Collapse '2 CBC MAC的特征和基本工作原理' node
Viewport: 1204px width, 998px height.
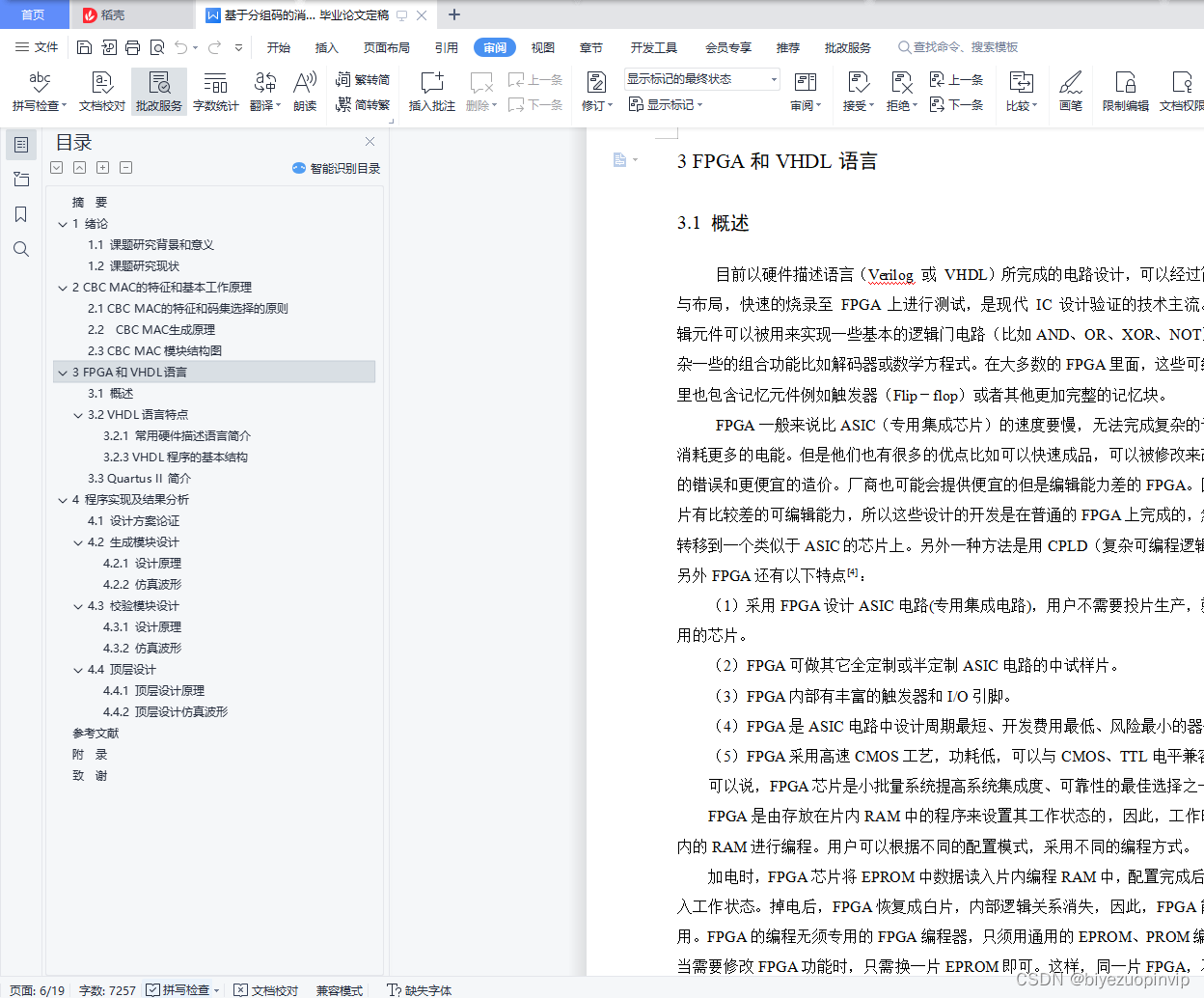(x=63, y=288)
